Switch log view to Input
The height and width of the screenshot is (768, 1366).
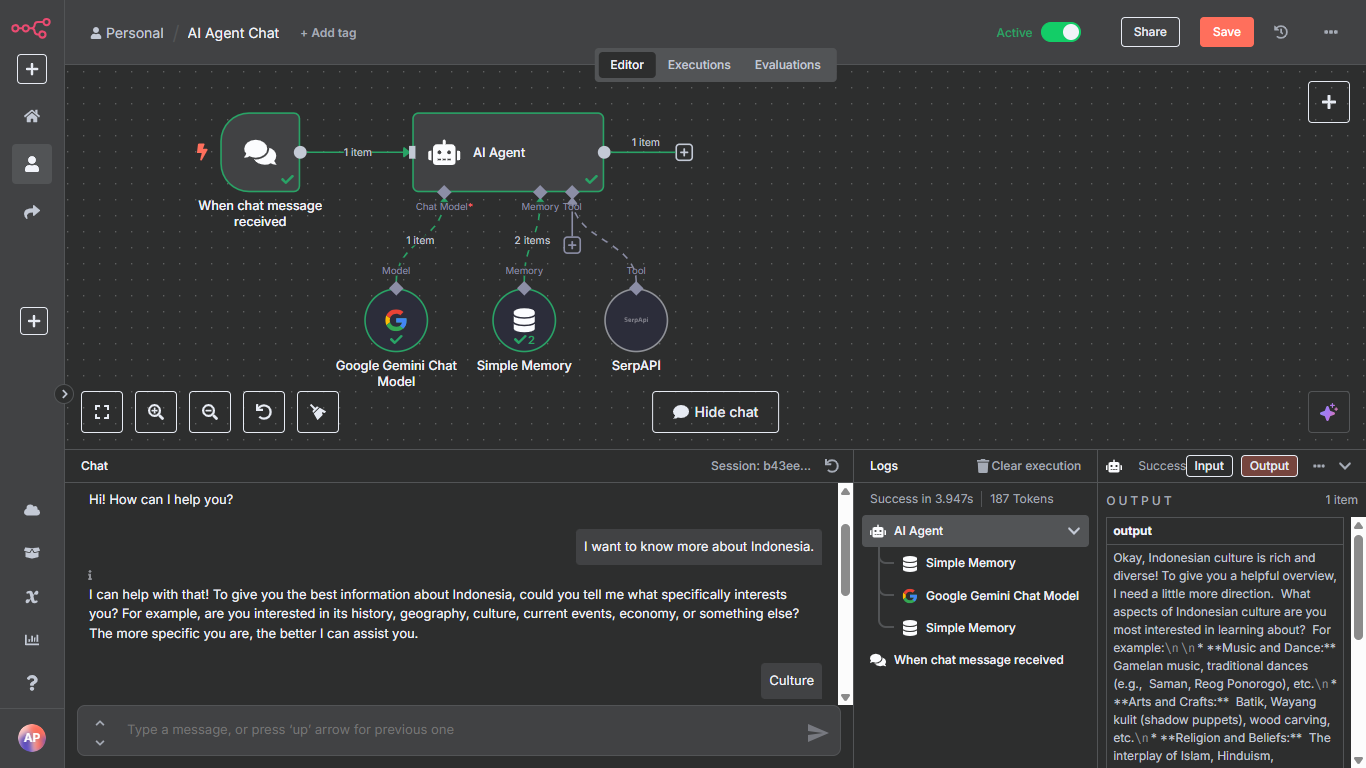pyautogui.click(x=1209, y=466)
